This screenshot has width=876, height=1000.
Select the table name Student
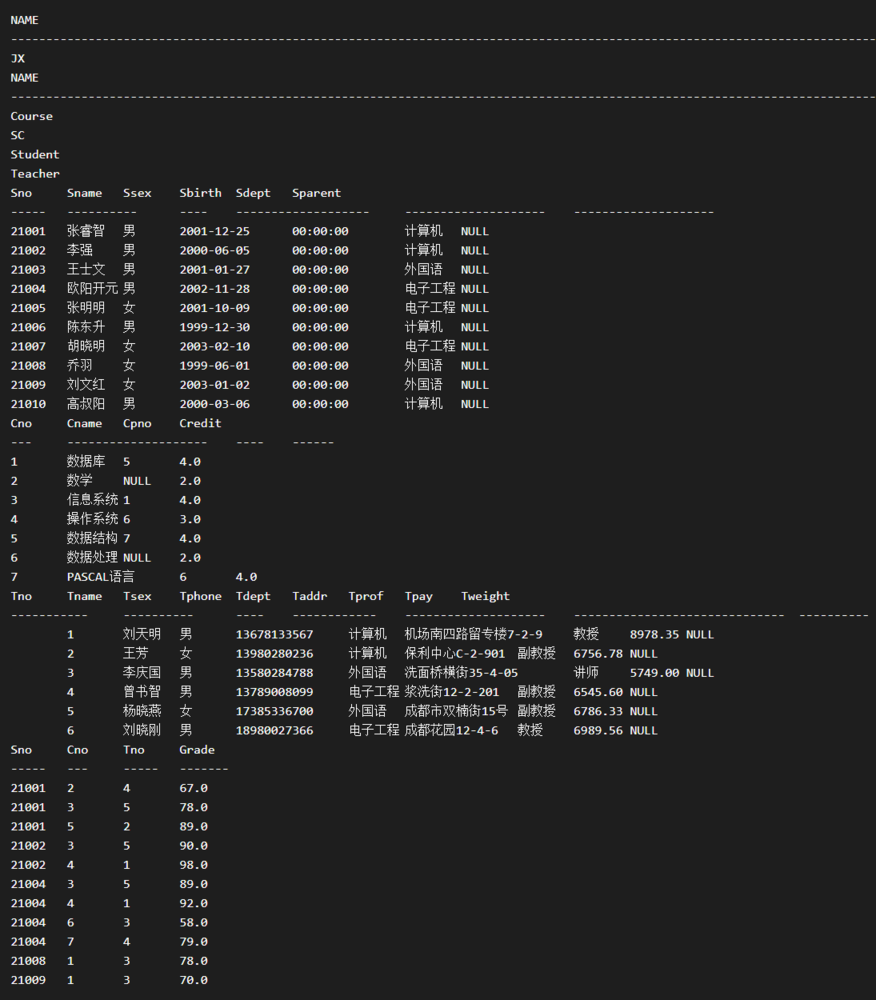35,154
